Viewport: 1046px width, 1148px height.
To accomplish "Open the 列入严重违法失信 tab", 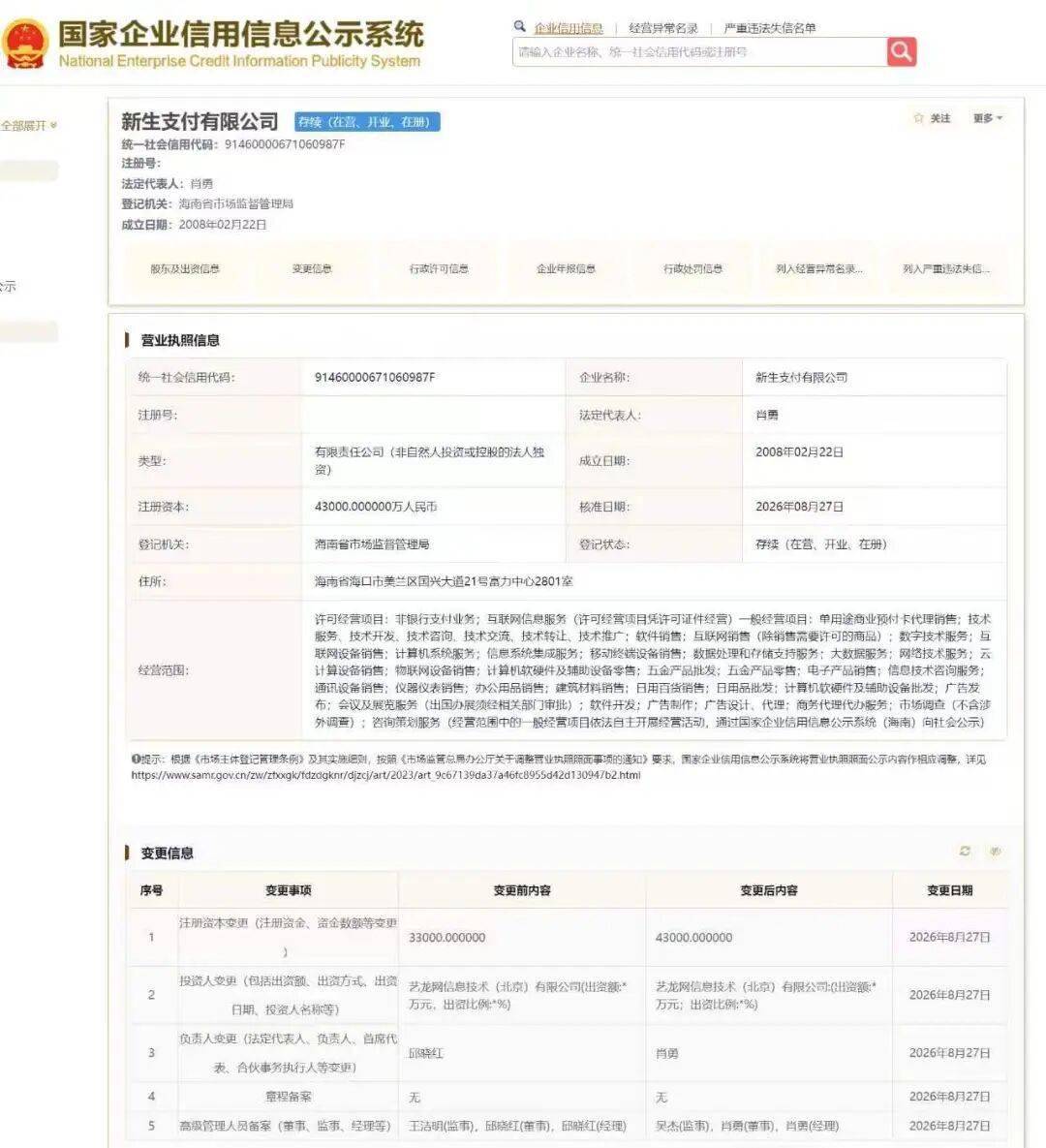I will [x=946, y=268].
